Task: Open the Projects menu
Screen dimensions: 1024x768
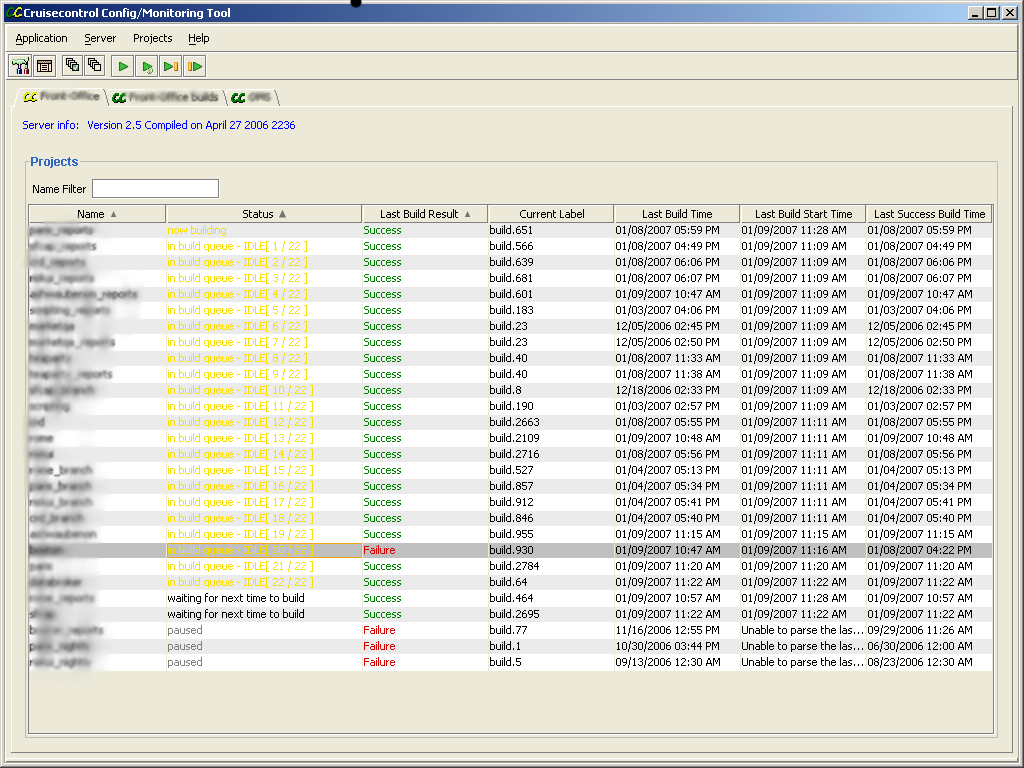Action: pos(152,38)
